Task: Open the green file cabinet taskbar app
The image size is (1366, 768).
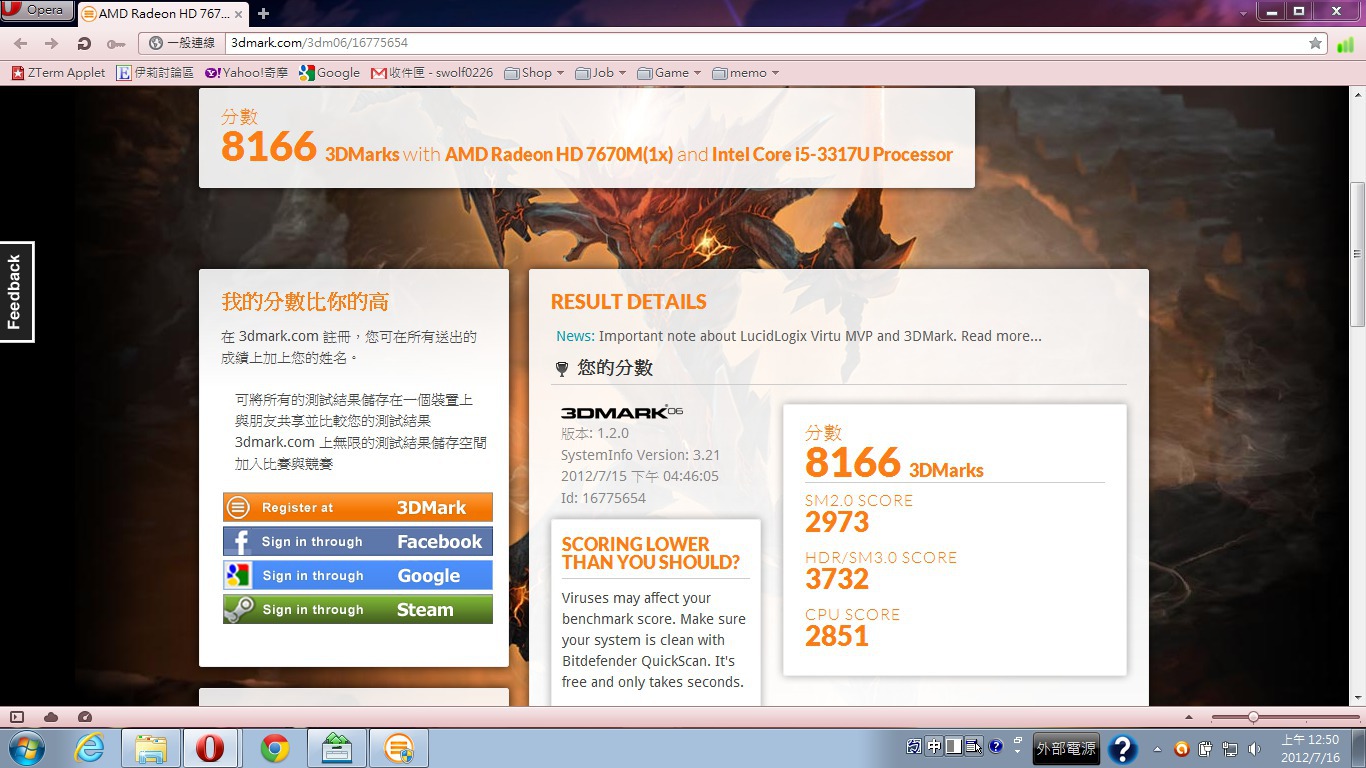Action: coord(337,748)
